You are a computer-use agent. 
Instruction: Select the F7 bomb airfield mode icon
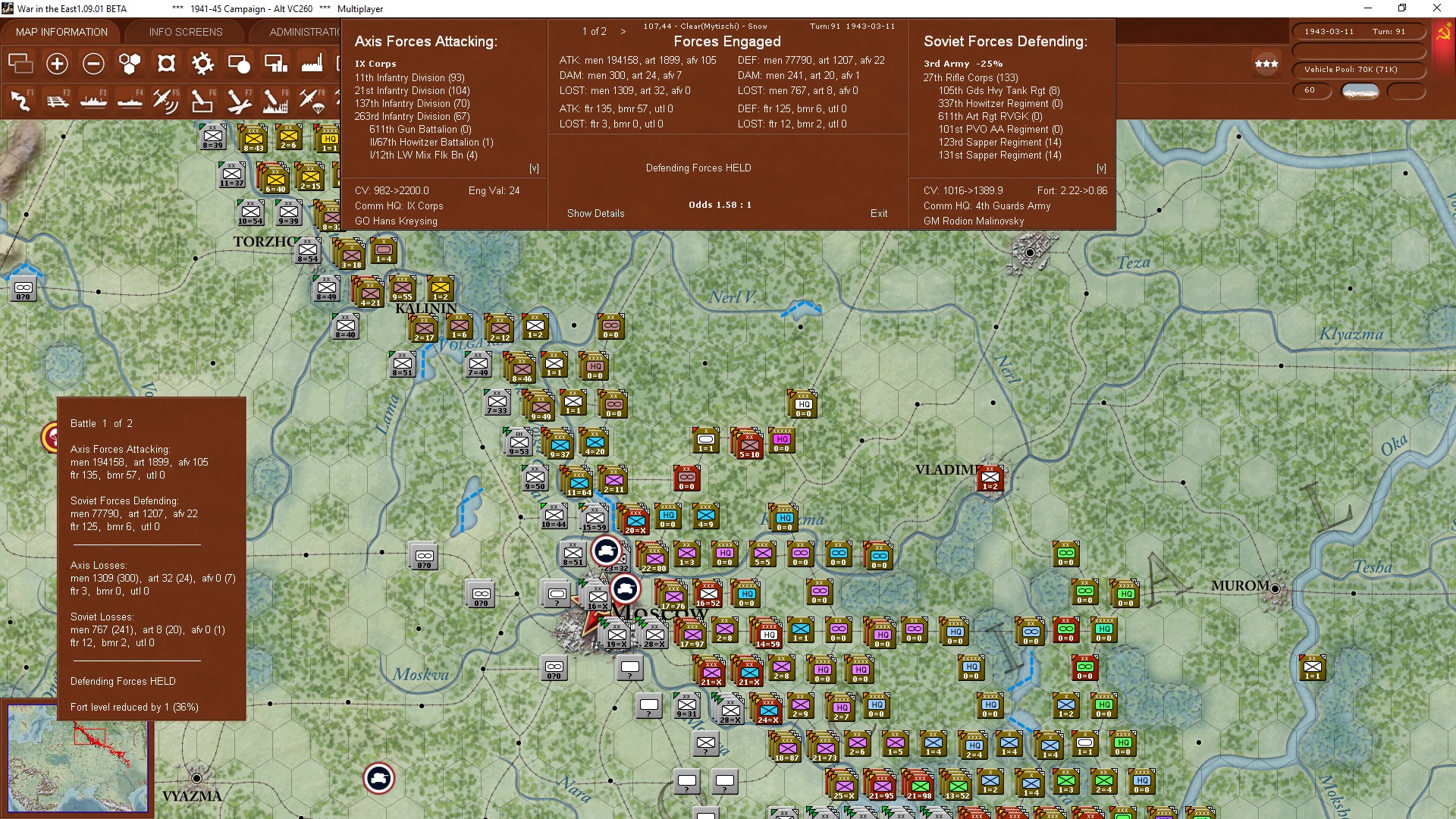[238, 100]
